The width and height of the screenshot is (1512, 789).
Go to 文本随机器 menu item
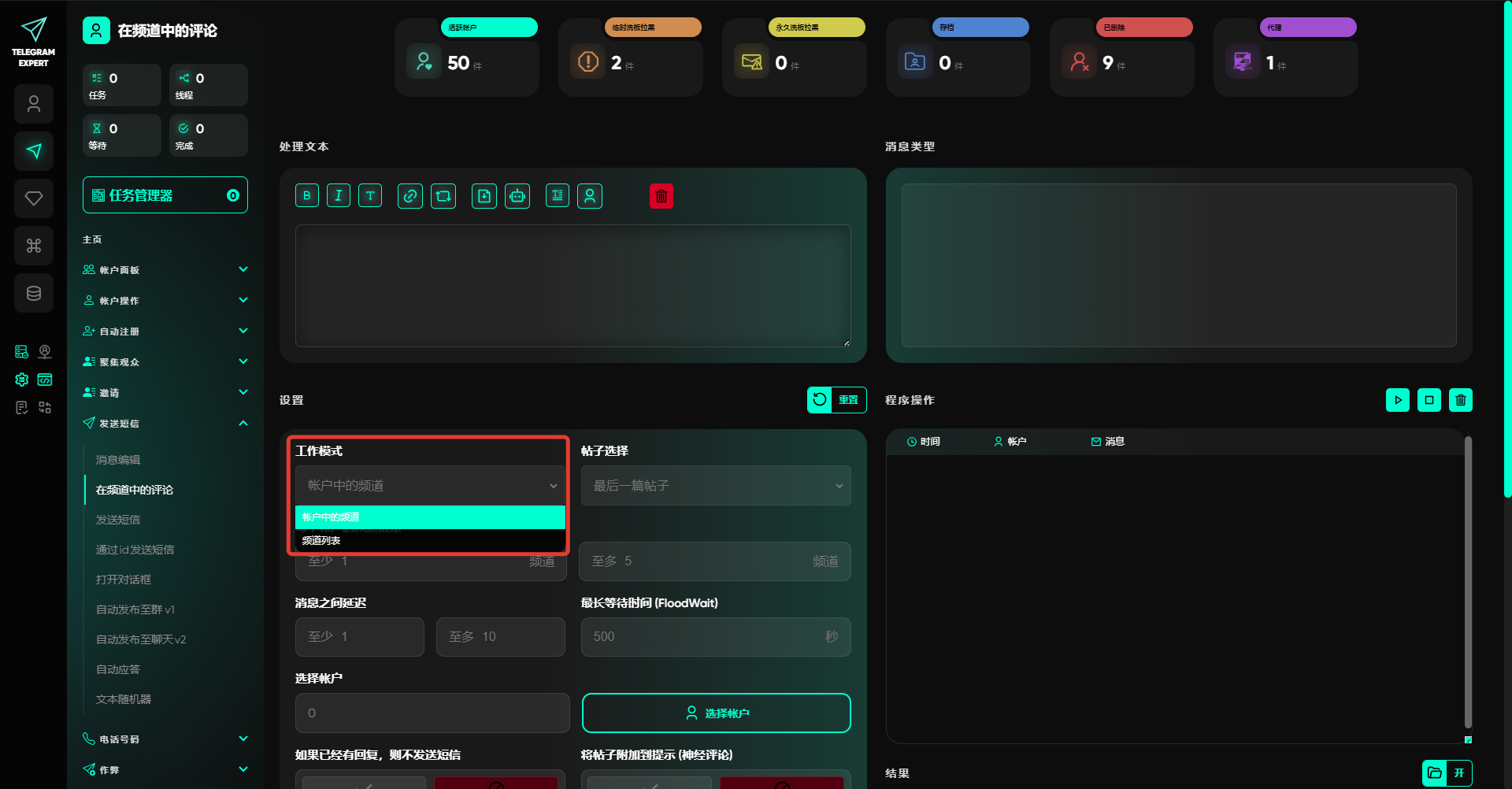click(124, 699)
